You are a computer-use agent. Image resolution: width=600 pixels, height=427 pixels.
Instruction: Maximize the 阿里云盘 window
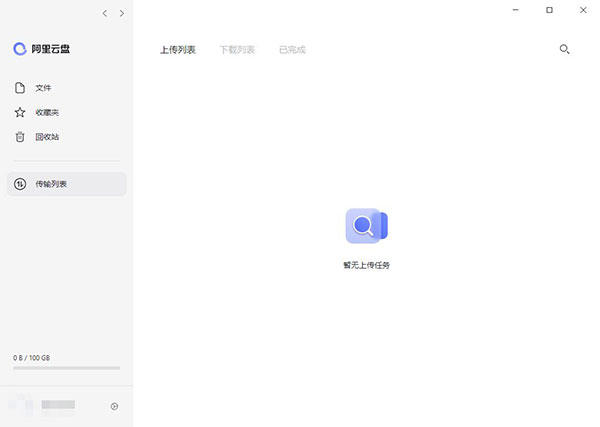tap(549, 10)
